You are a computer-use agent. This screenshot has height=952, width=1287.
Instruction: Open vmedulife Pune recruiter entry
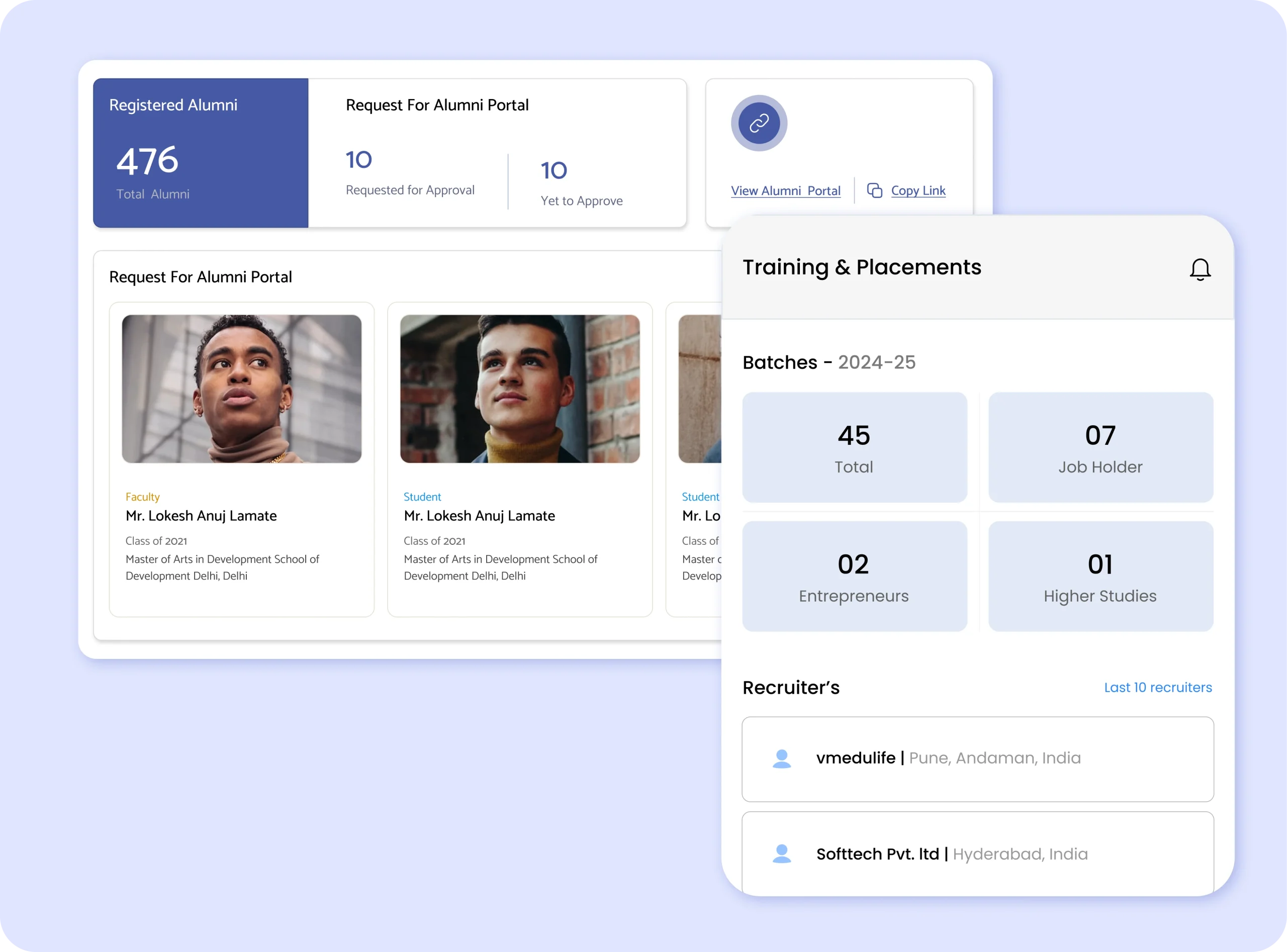977,758
